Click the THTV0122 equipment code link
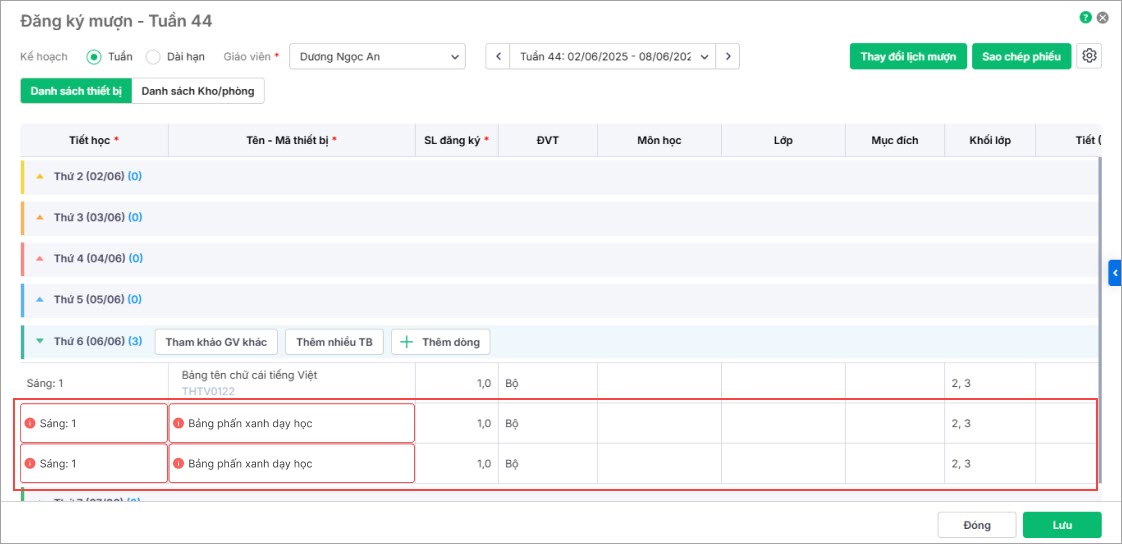The image size is (1122, 544). (208, 391)
